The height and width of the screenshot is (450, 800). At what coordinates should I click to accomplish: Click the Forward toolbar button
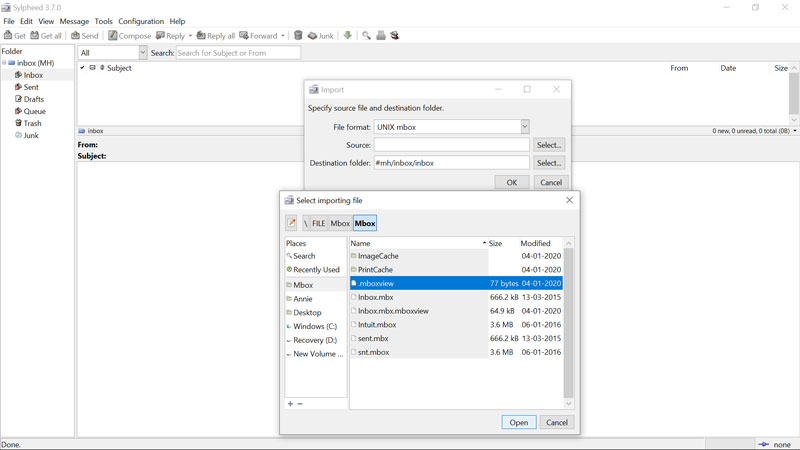click(x=258, y=36)
